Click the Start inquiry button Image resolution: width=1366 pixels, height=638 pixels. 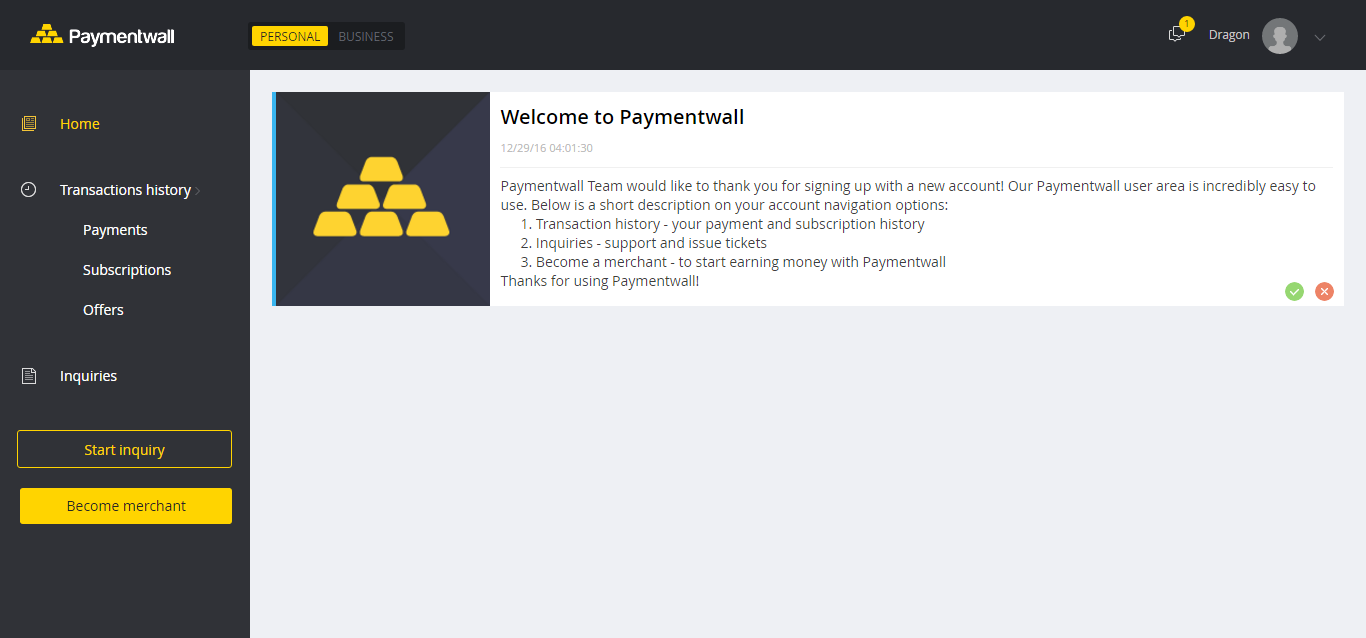[x=124, y=449]
